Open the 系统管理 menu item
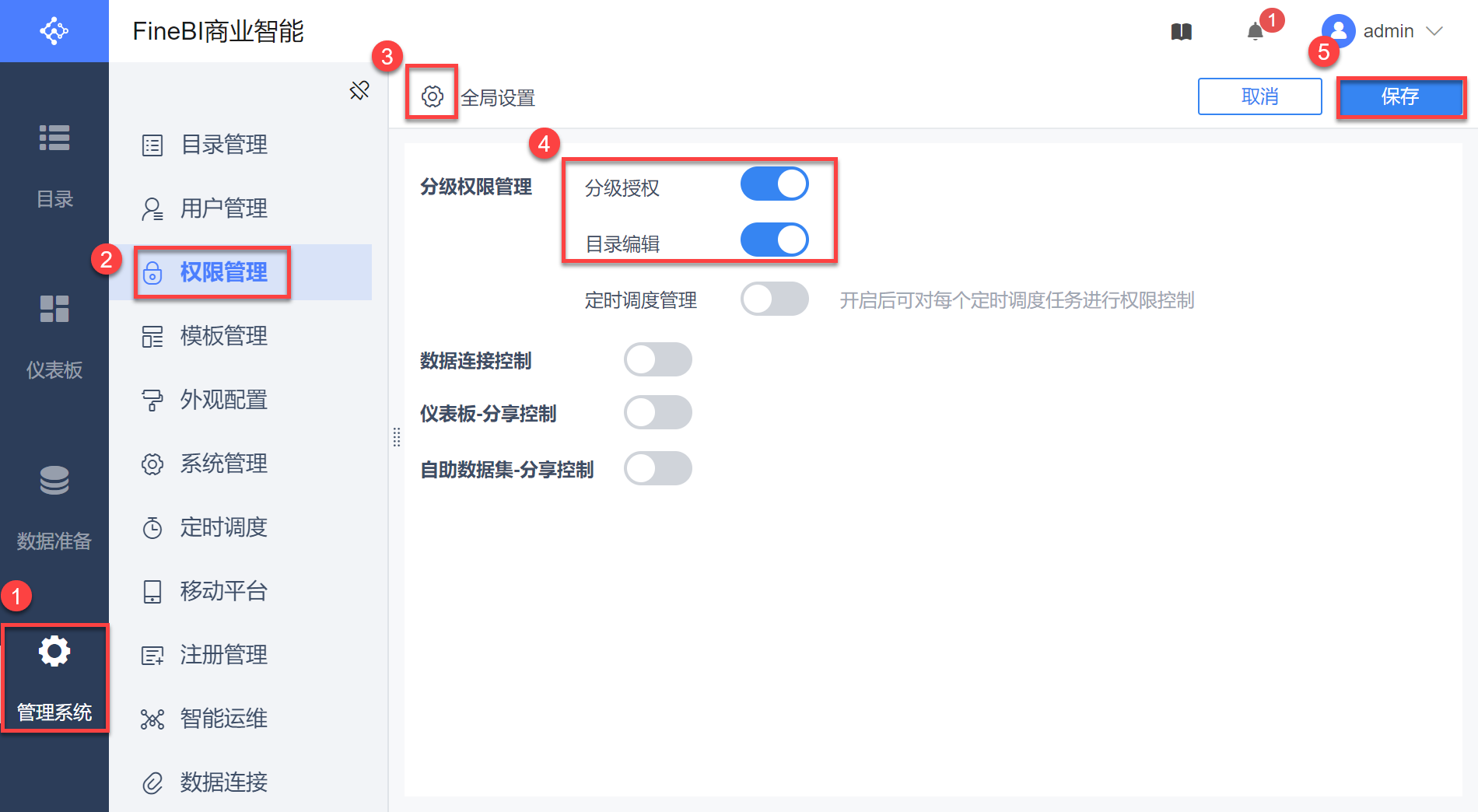This screenshot has height=812, width=1478. (x=223, y=464)
